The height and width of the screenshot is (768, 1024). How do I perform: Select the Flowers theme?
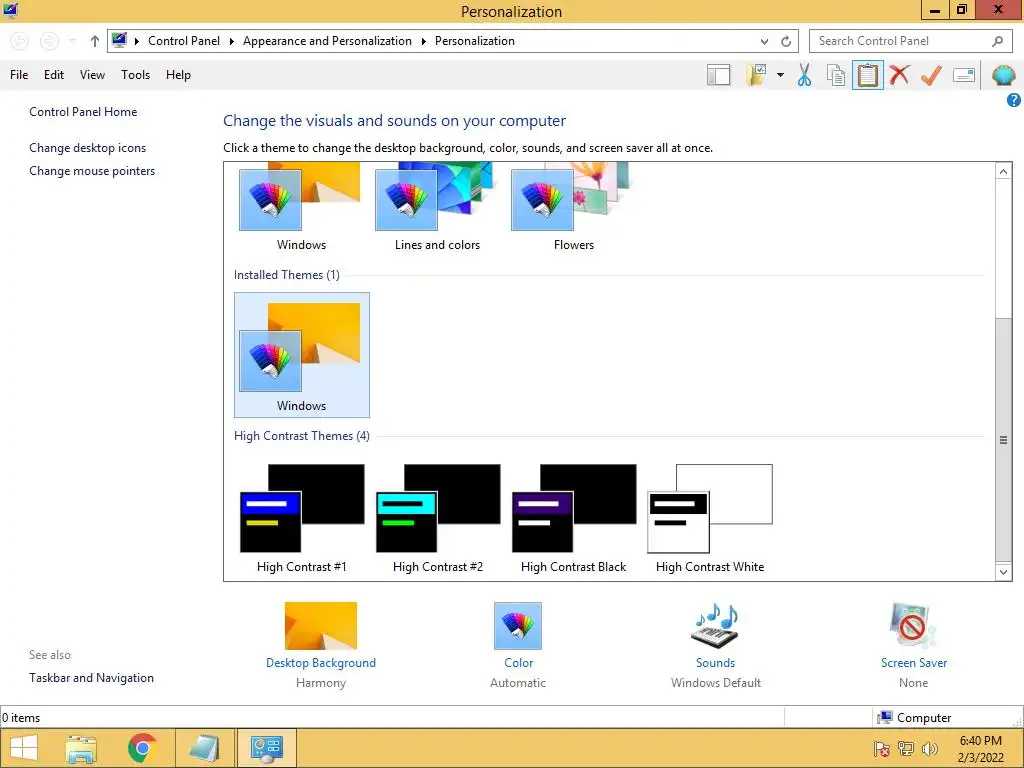pos(573,208)
